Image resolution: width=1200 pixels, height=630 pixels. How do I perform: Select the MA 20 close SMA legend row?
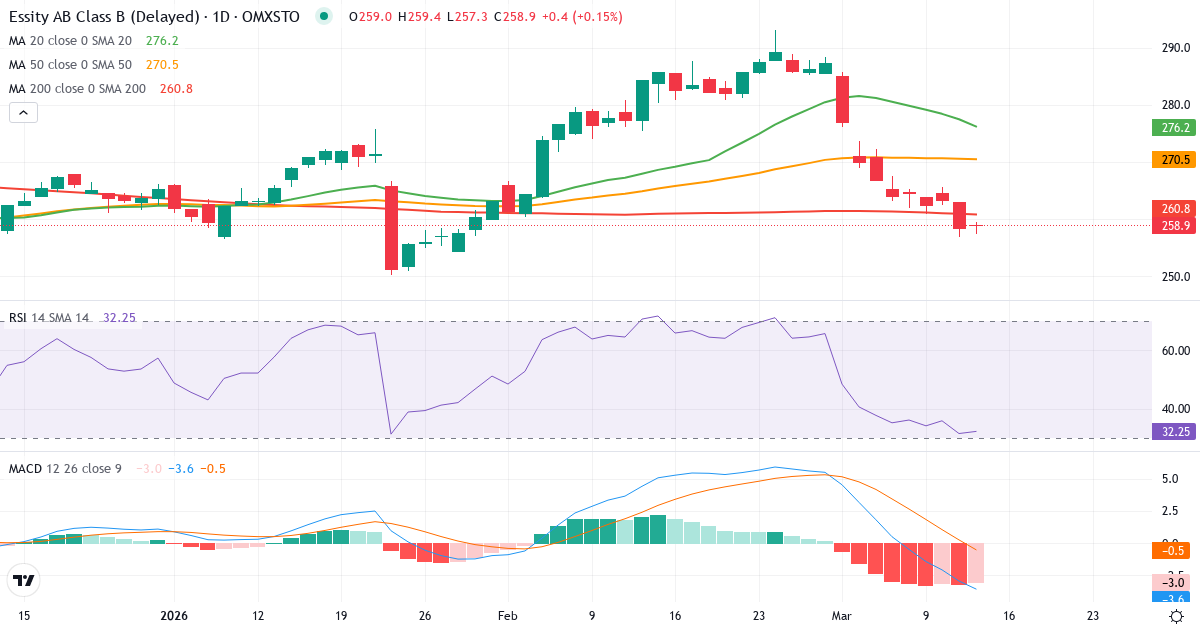[60, 42]
